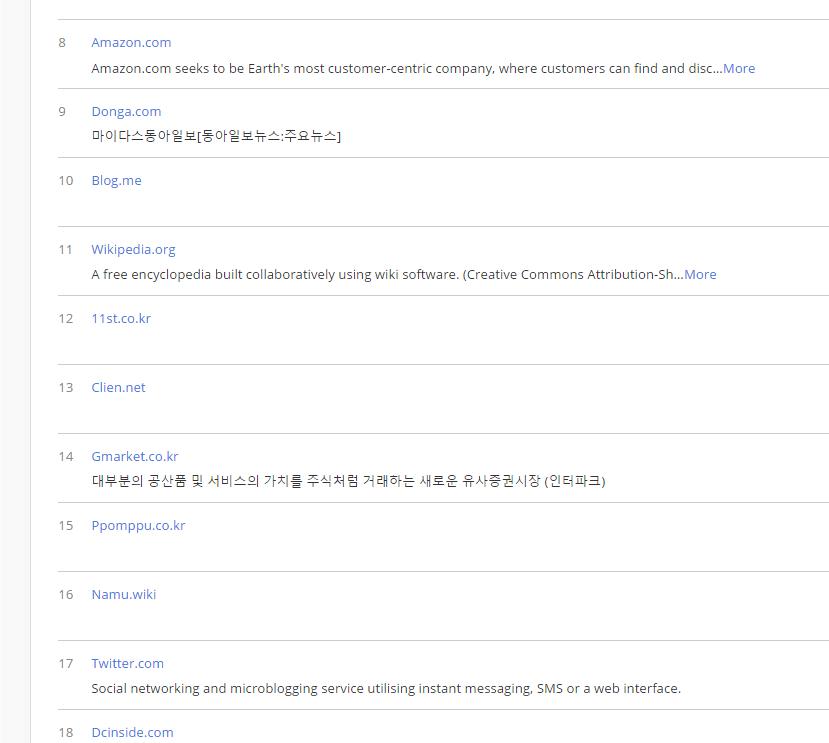Click the Amazon customer-centric description text
This screenshot has height=743, width=829.
click(407, 69)
